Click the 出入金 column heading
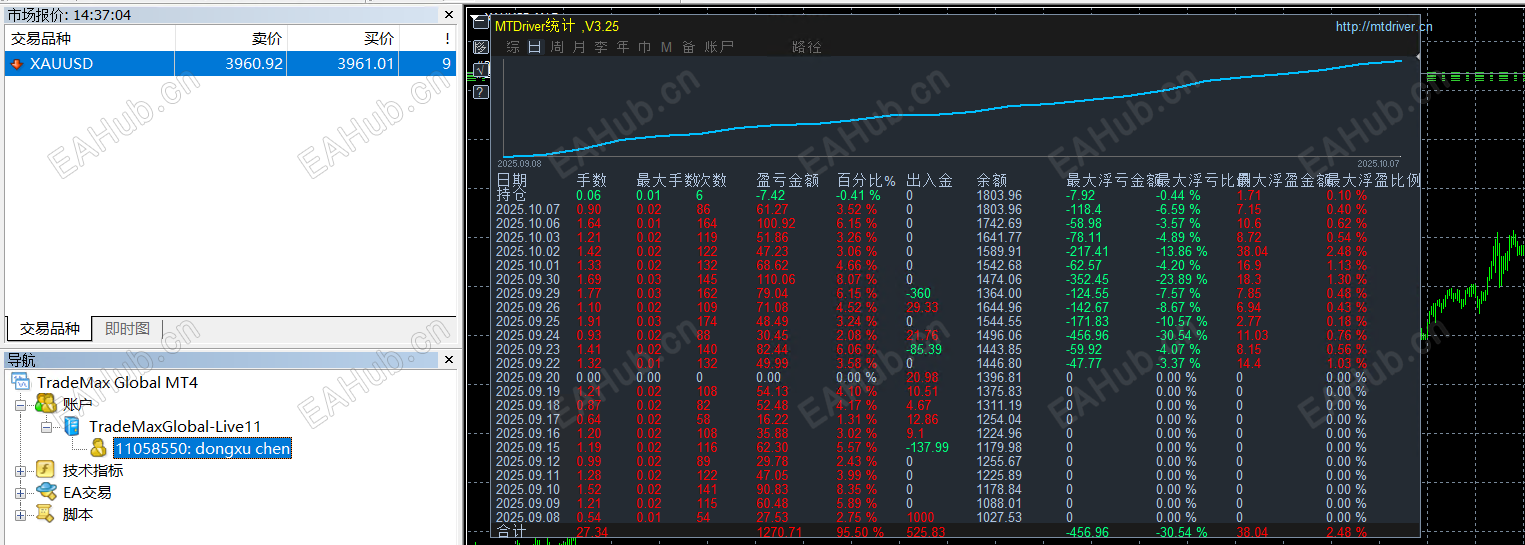The height and width of the screenshot is (545, 1525). (929, 180)
